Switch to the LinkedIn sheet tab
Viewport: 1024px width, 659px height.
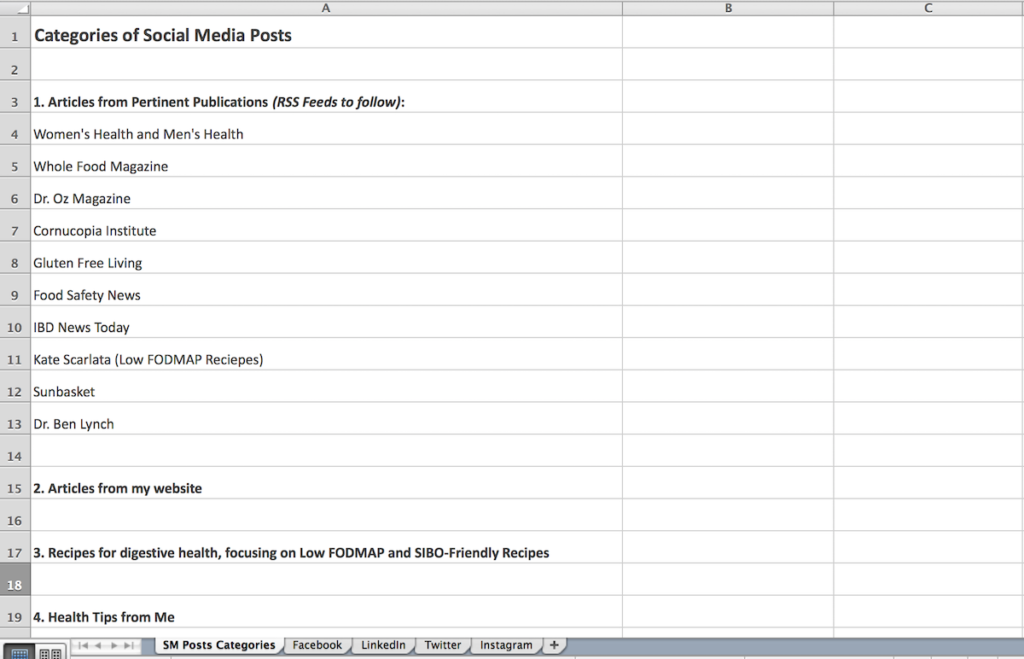point(383,645)
